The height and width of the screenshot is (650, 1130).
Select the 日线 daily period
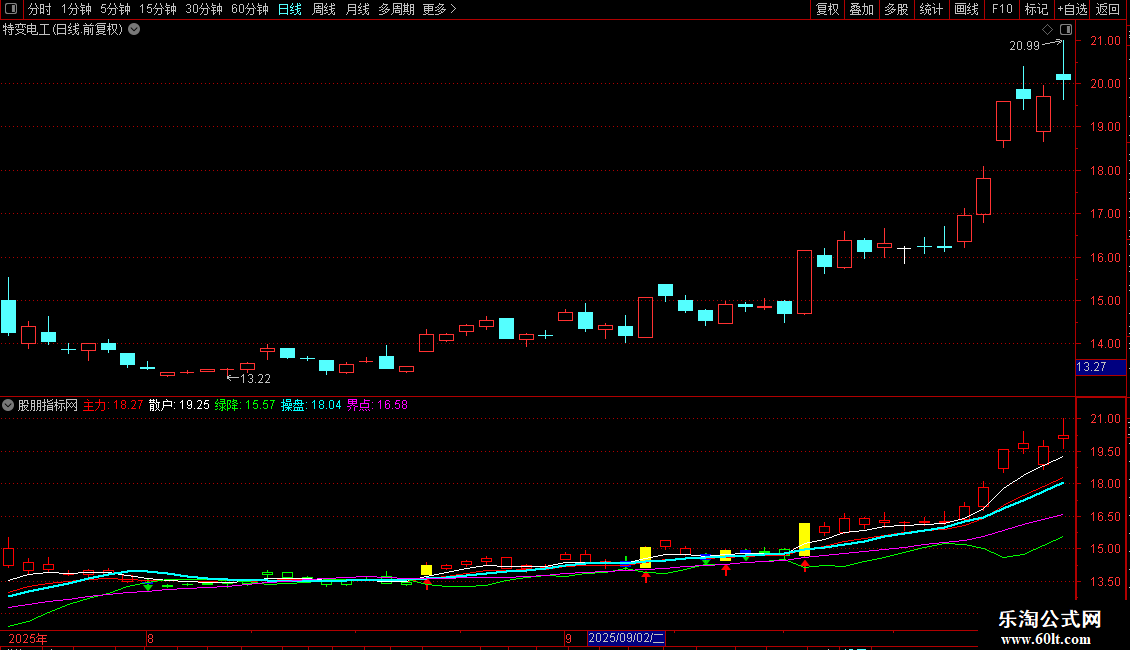290,9
